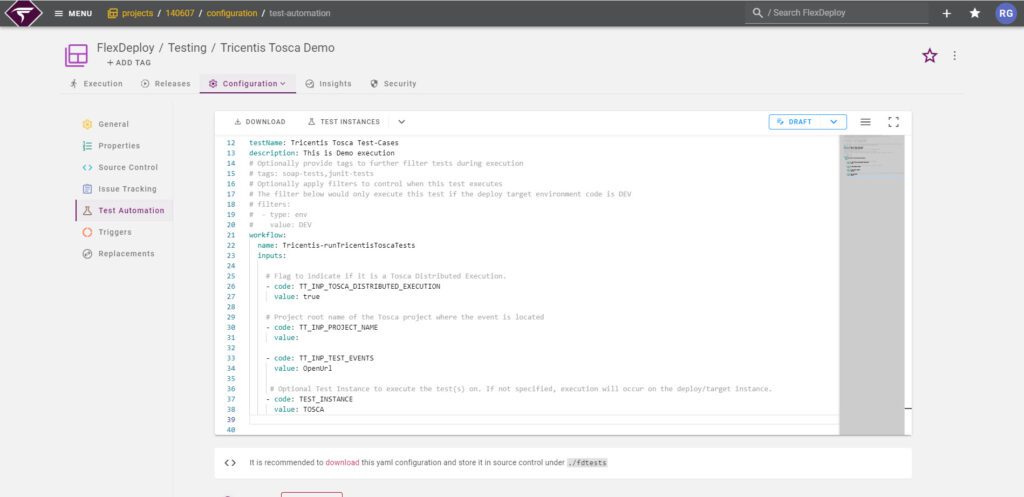The image size is (1024, 497).
Task: Click TEST_INSTANCE code on line 37
Action: click(326, 399)
